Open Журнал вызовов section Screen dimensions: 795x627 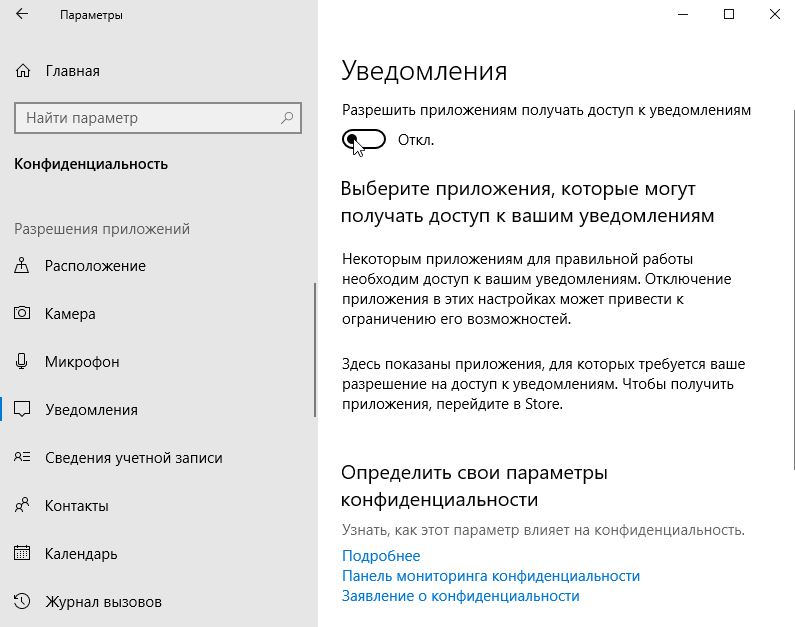coord(103,602)
